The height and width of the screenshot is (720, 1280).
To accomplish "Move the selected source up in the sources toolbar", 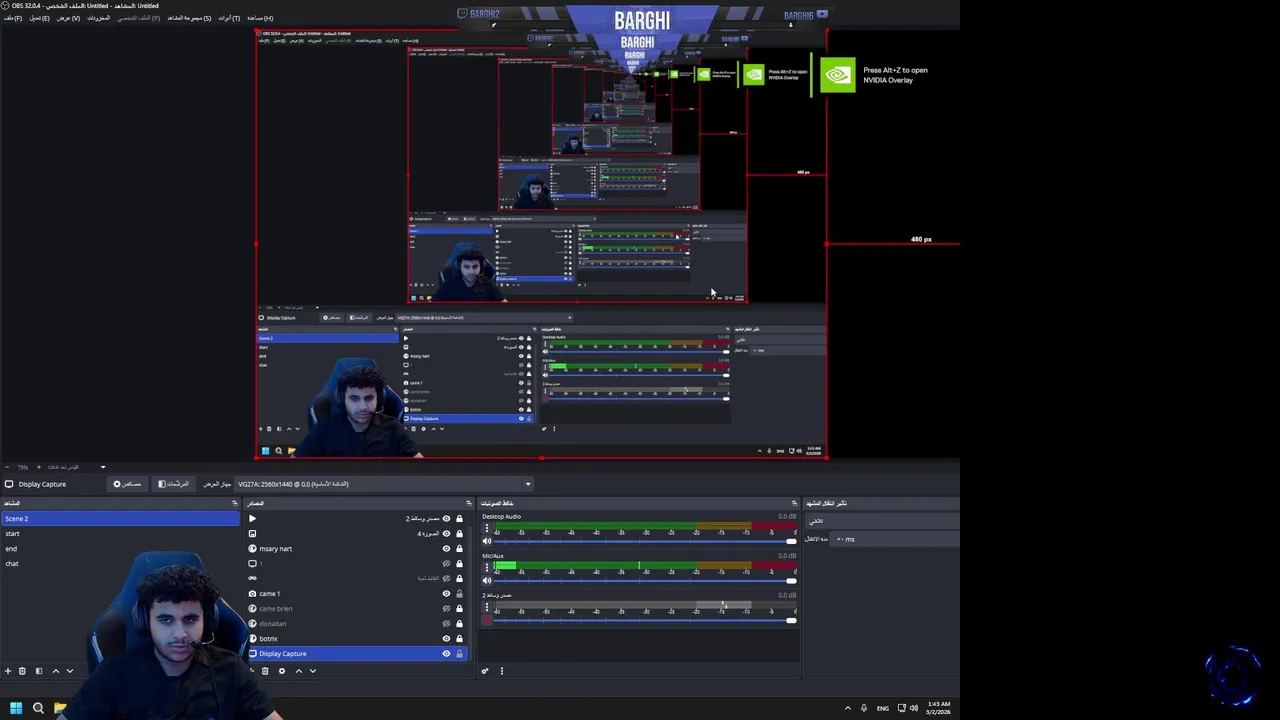I will point(298,671).
